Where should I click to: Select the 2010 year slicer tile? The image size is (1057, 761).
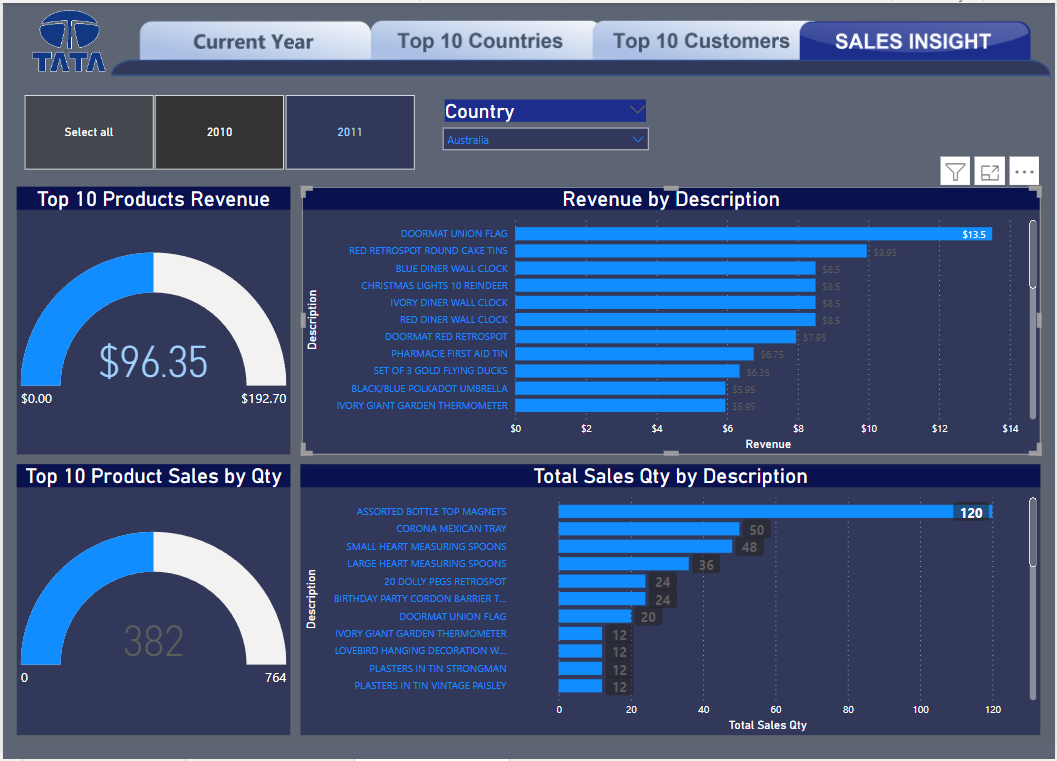click(x=219, y=132)
